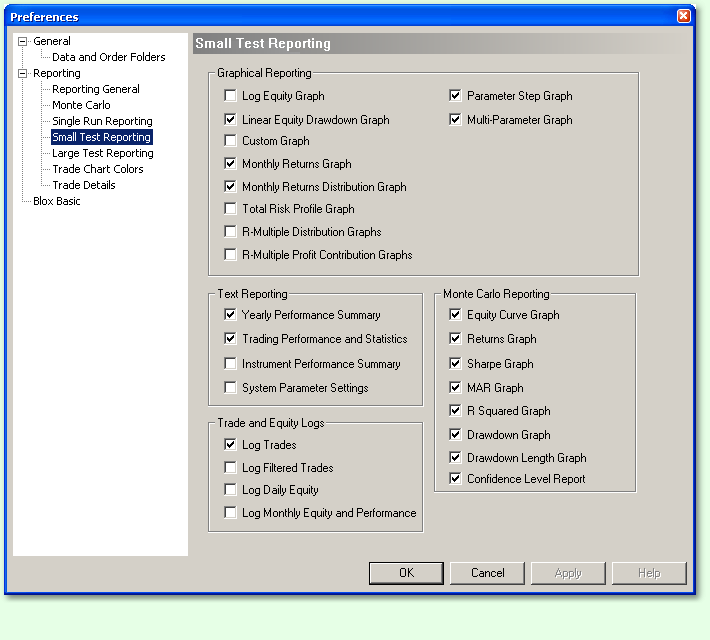Select the General tree label
Screen dimensions: 710x640
[52, 41]
